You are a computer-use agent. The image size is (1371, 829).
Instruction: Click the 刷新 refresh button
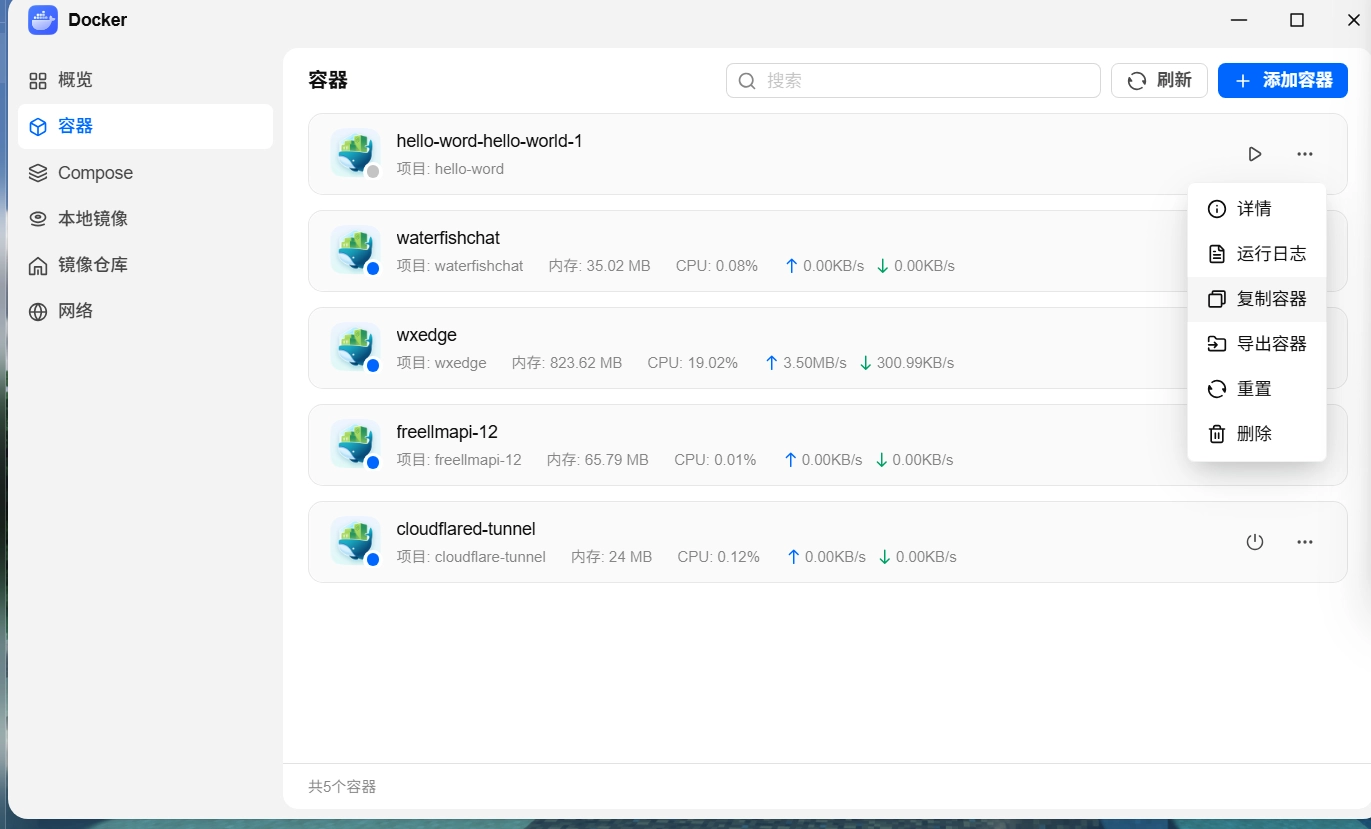click(x=1159, y=81)
